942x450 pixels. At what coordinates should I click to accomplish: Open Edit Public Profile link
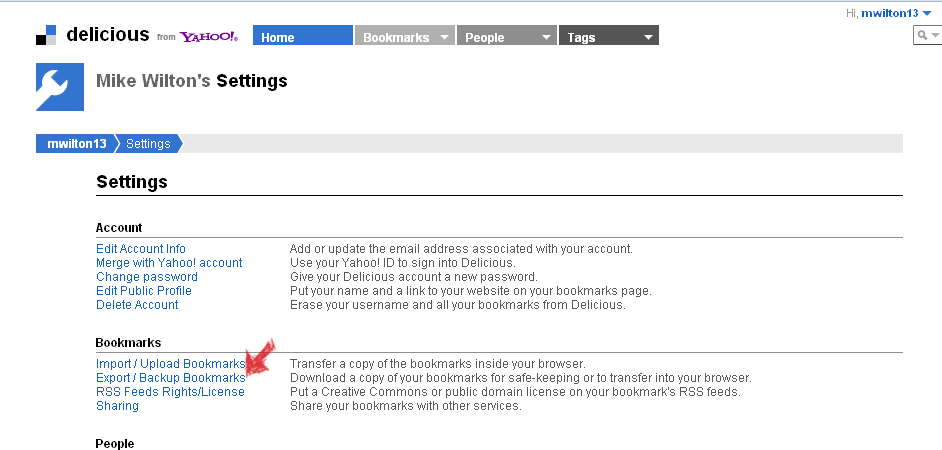click(144, 291)
